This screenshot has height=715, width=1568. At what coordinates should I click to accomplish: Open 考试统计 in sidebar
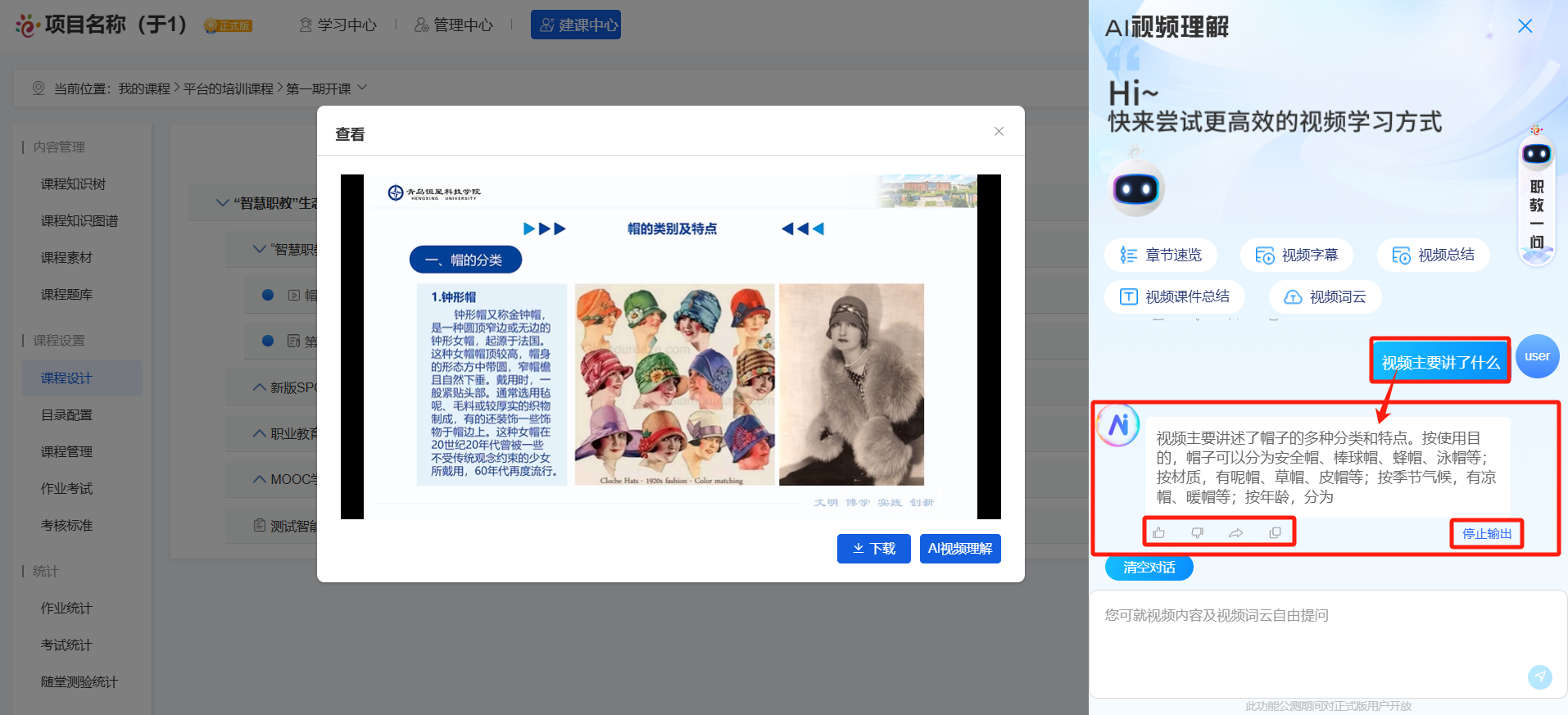tap(66, 645)
